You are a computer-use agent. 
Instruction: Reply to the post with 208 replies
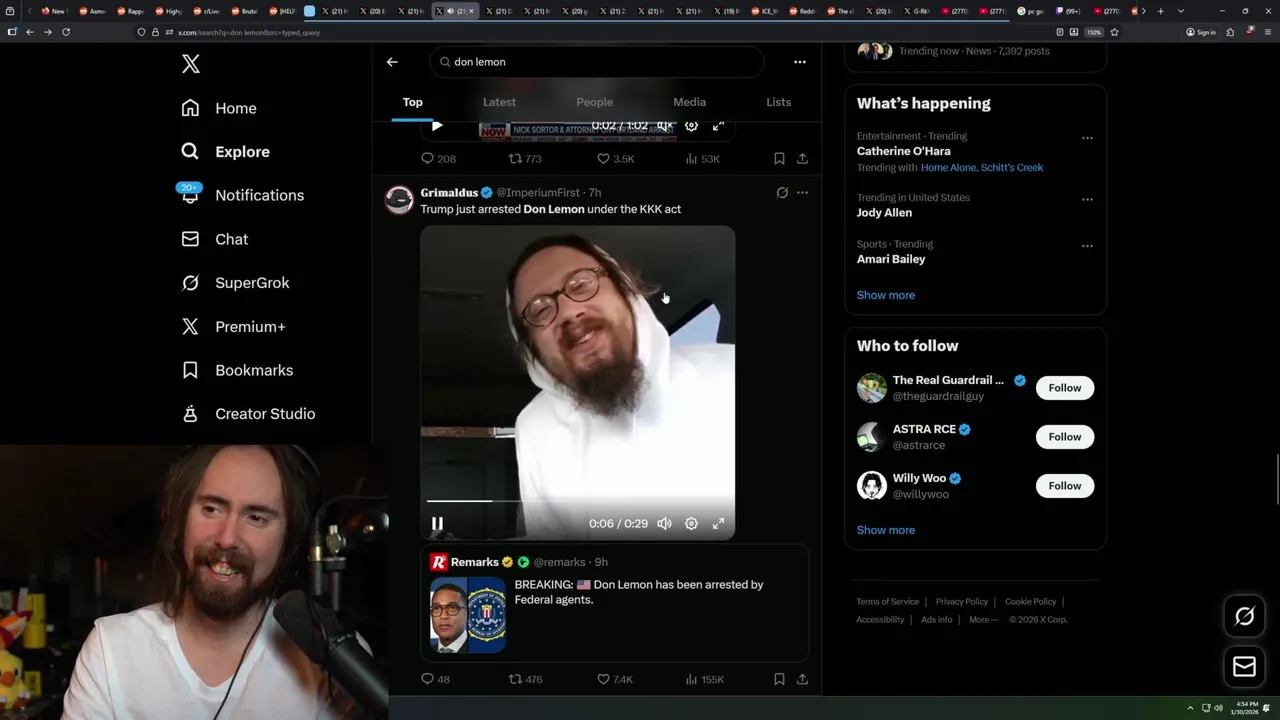pyautogui.click(x=438, y=159)
